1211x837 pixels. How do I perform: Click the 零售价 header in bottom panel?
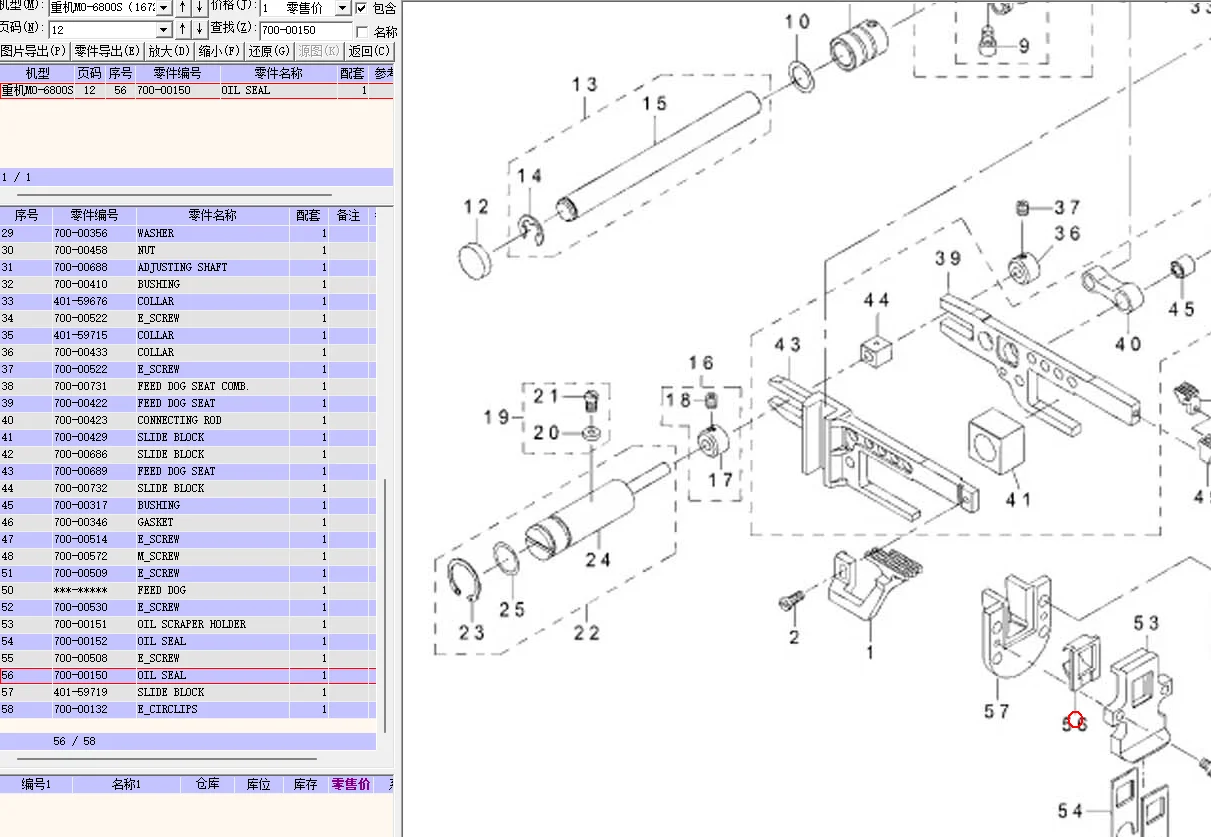coord(350,784)
